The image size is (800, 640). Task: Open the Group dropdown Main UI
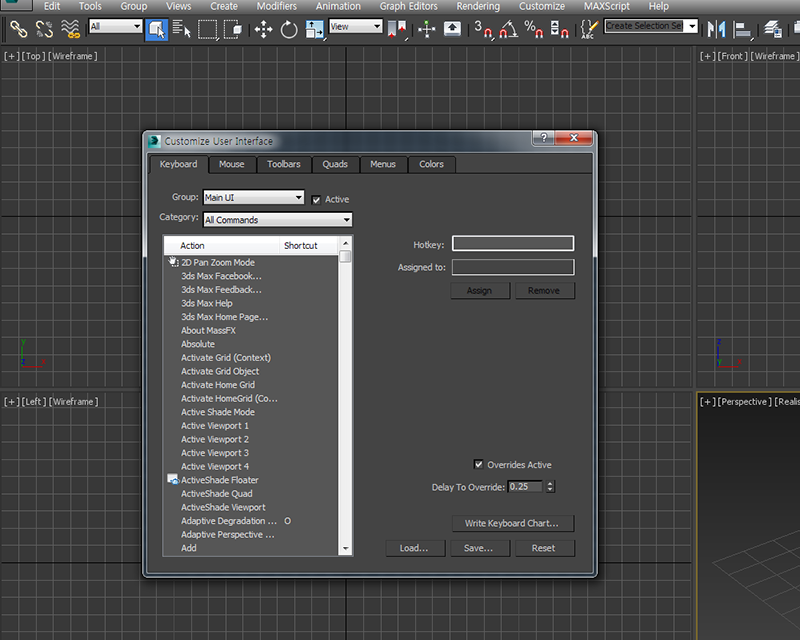point(254,198)
